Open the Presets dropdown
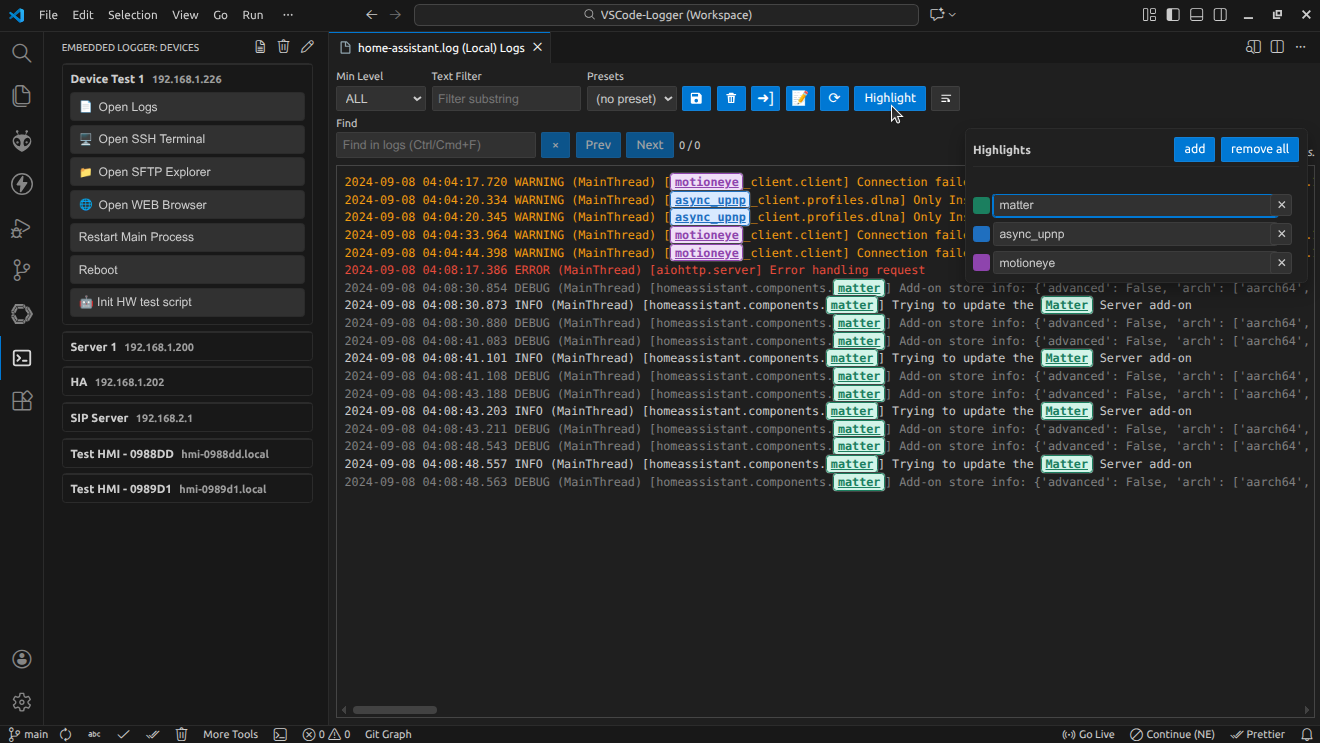The height and width of the screenshot is (743, 1320). click(x=631, y=98)
